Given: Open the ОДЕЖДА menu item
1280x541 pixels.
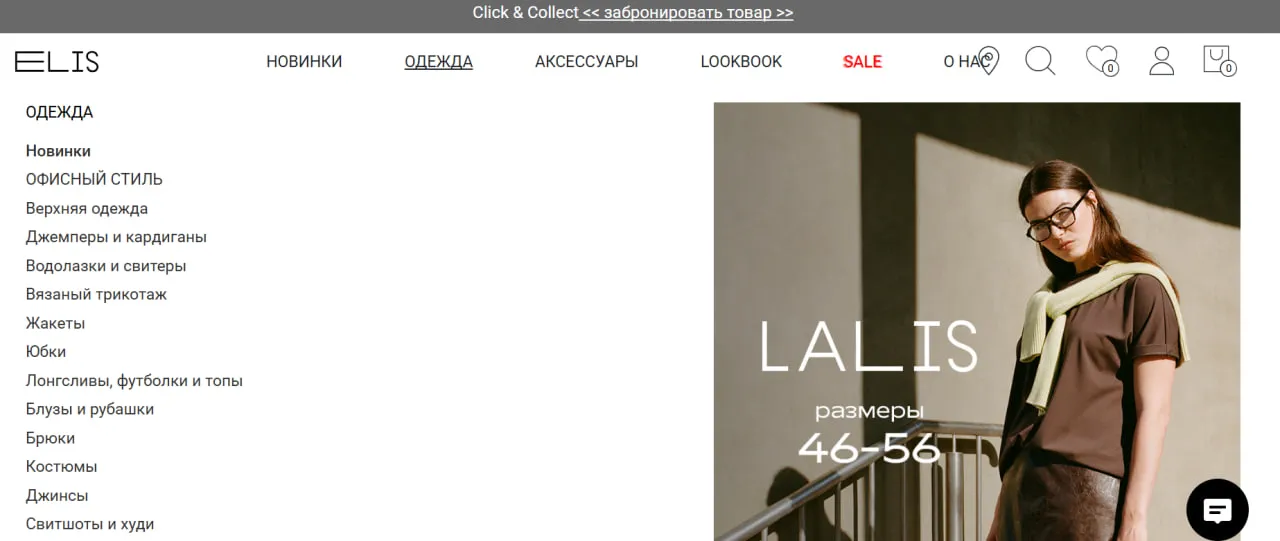Looking at the screenshot, I should [x=438, y=62].
